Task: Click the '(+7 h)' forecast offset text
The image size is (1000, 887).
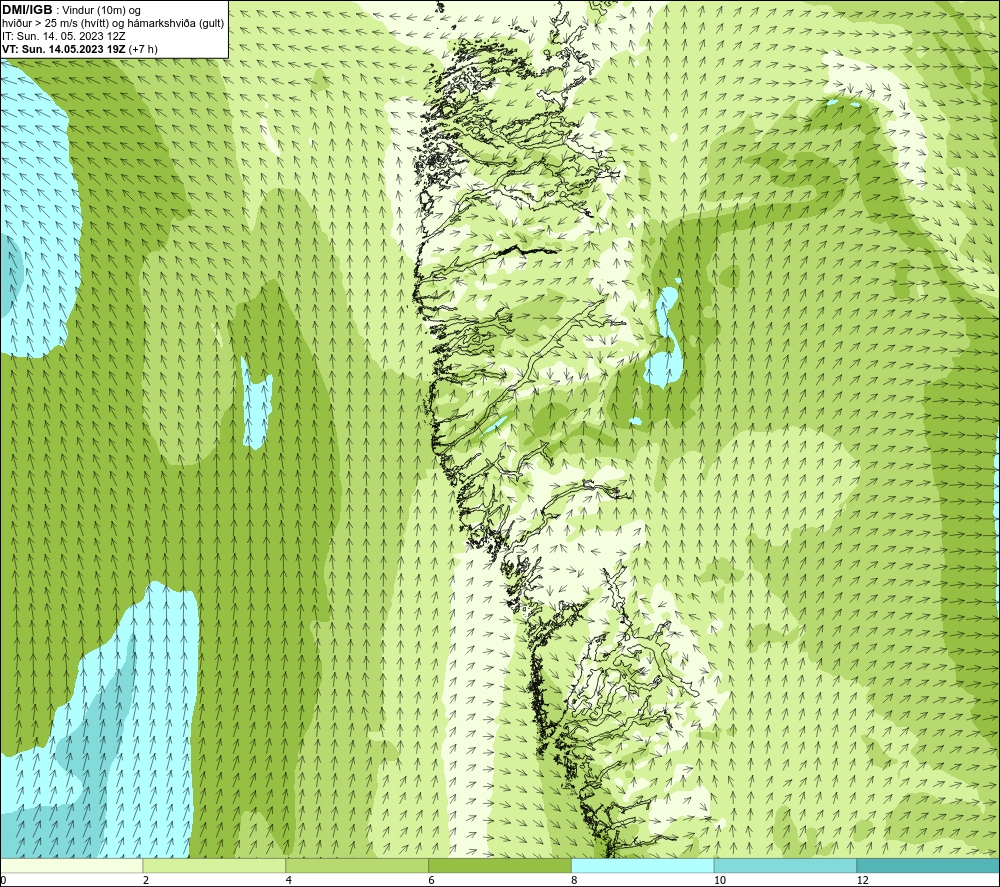Action: click(x=143, y=49)
